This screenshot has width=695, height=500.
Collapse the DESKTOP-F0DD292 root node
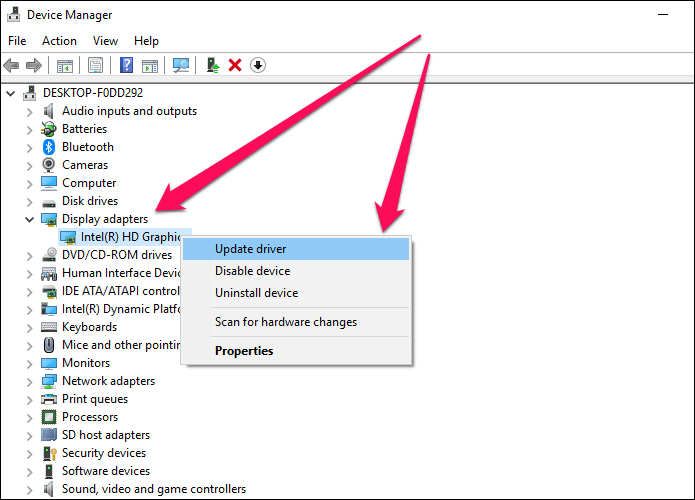[11, 93]
